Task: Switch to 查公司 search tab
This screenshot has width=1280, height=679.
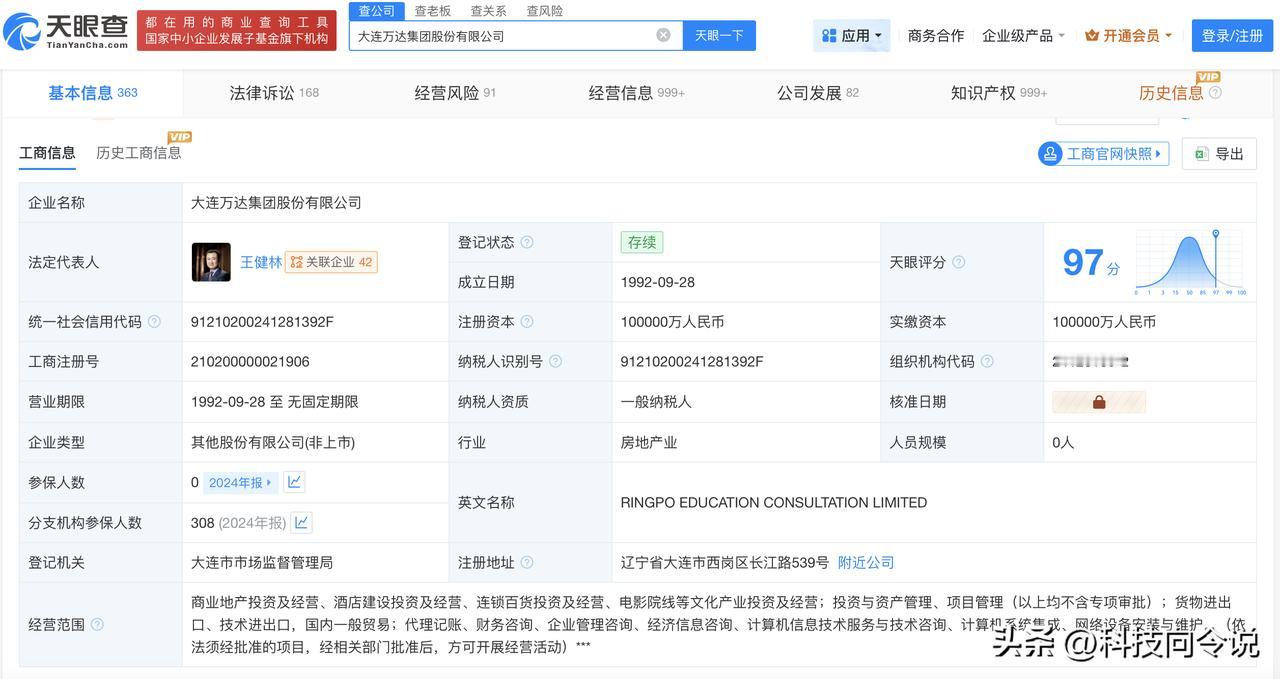Action: click(x=377, y=11)
